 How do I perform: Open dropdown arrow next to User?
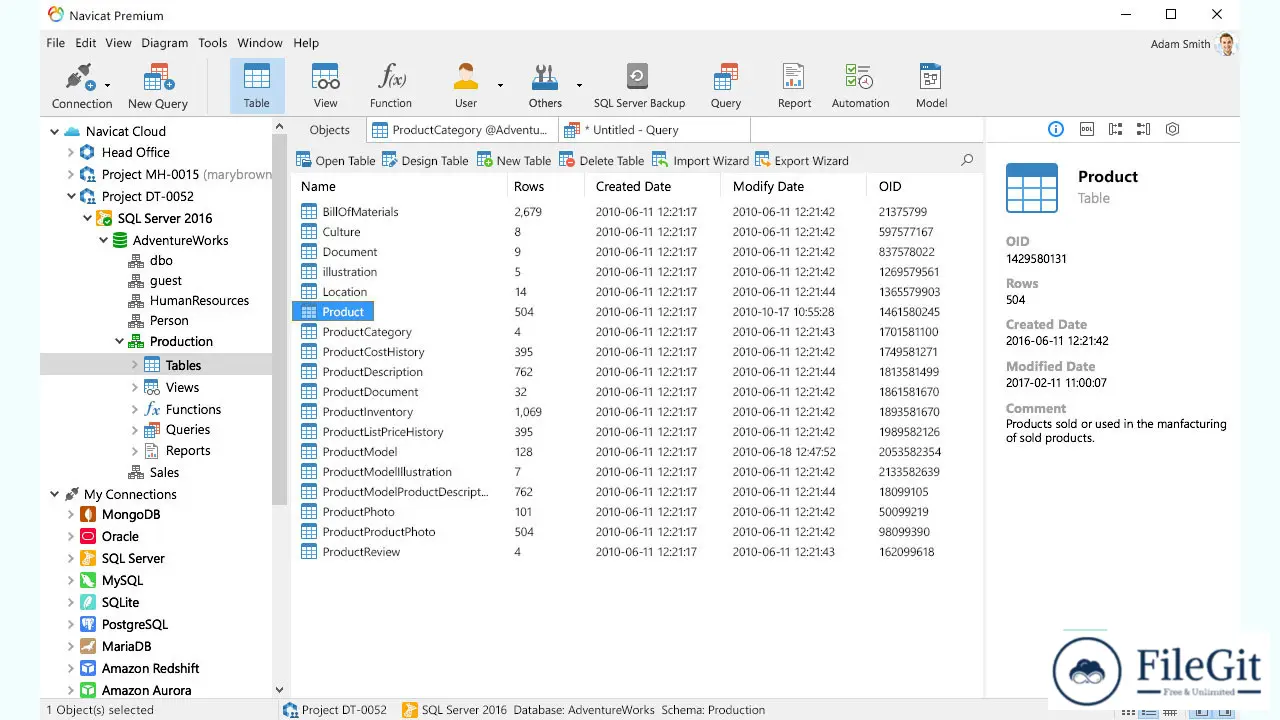point(500,86)
